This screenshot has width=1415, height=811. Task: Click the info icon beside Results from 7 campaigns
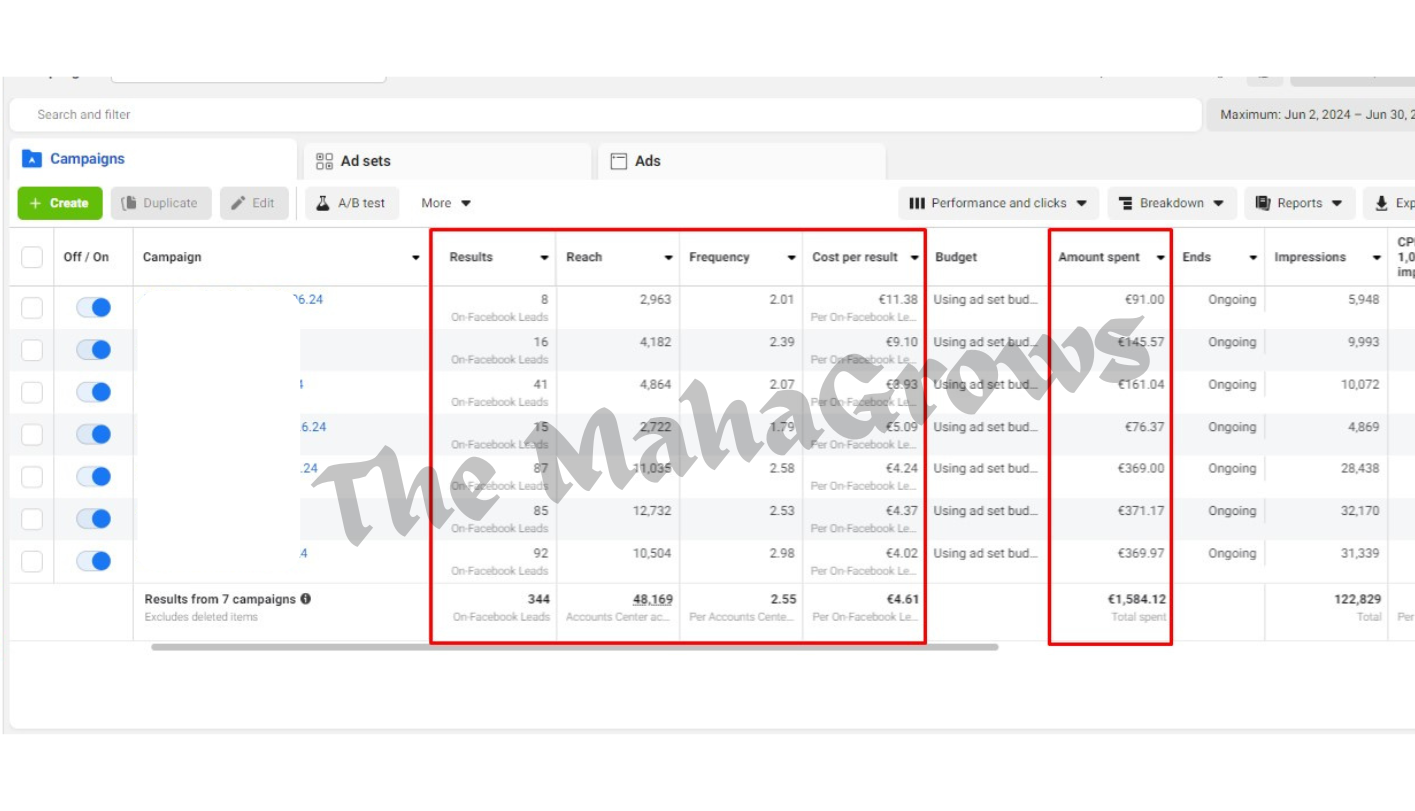click(306, 599)
